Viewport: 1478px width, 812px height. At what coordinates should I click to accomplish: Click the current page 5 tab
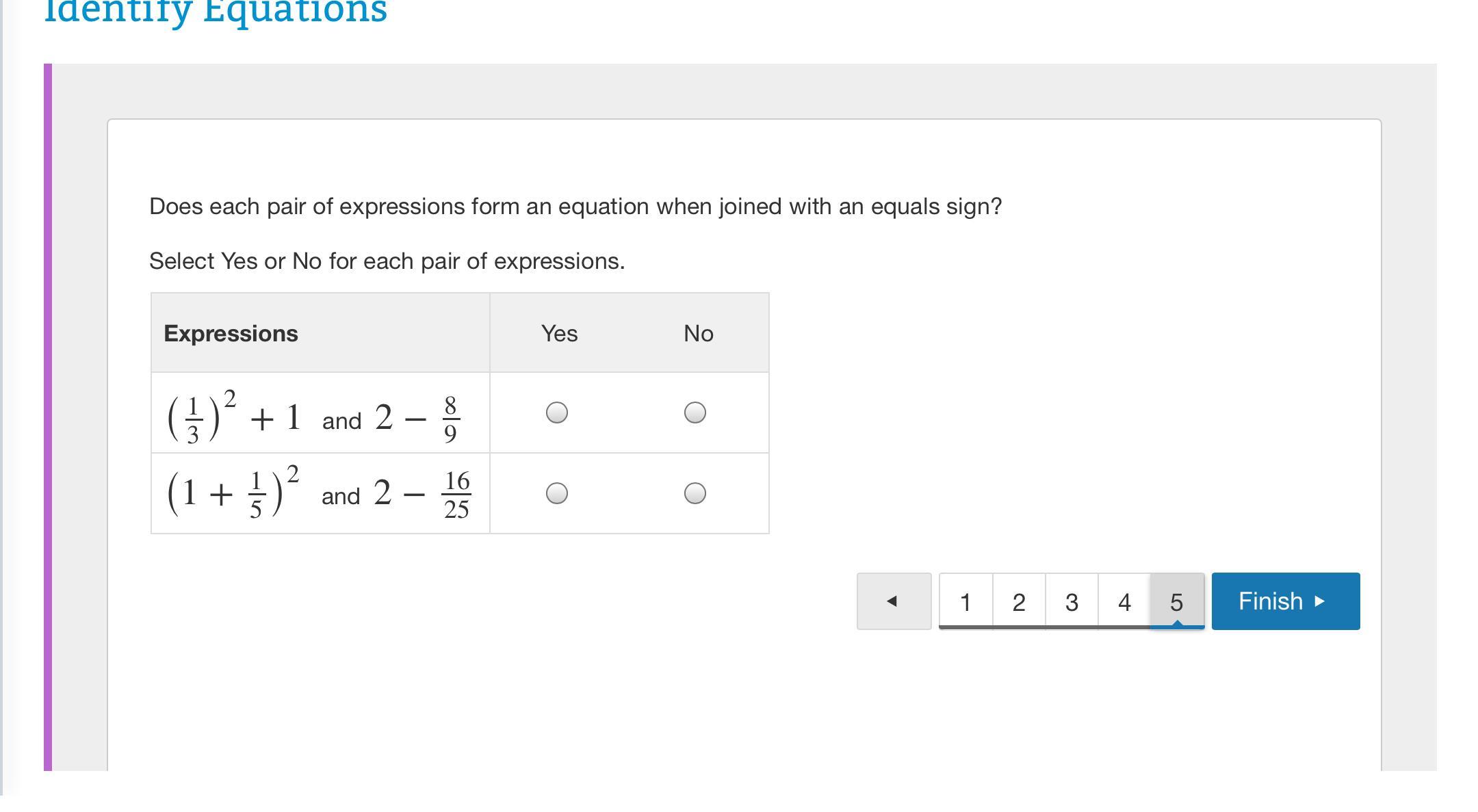(1177, 601)
